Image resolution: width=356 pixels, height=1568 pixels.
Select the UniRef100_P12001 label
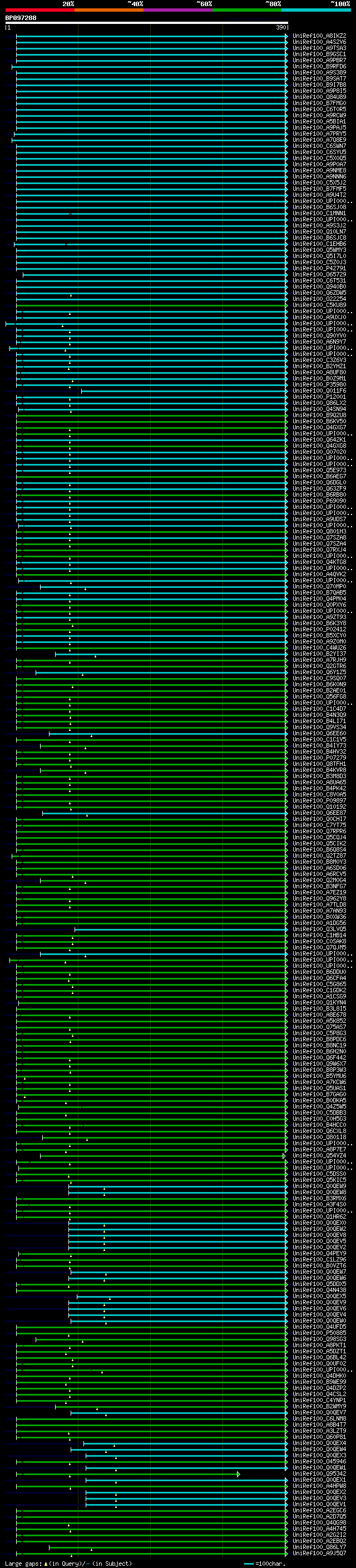pos(319,397)
